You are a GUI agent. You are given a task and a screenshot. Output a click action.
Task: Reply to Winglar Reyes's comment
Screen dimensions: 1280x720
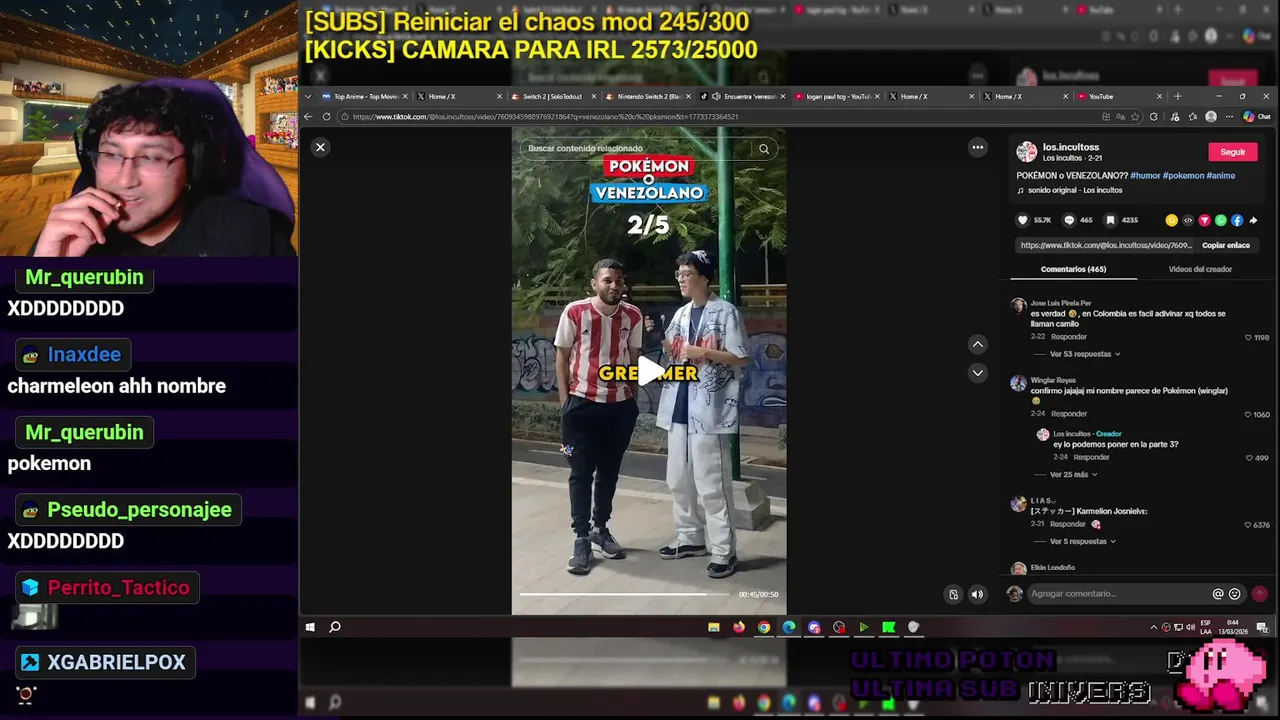point(1069,414)
